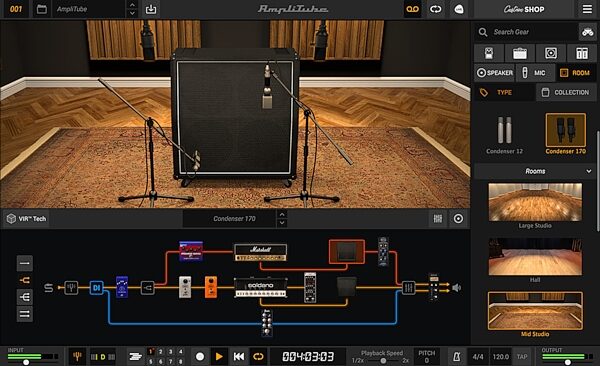Click the gear finder icon beside the search field
This screenshot has width=600, height=366.
click(588, 32)
